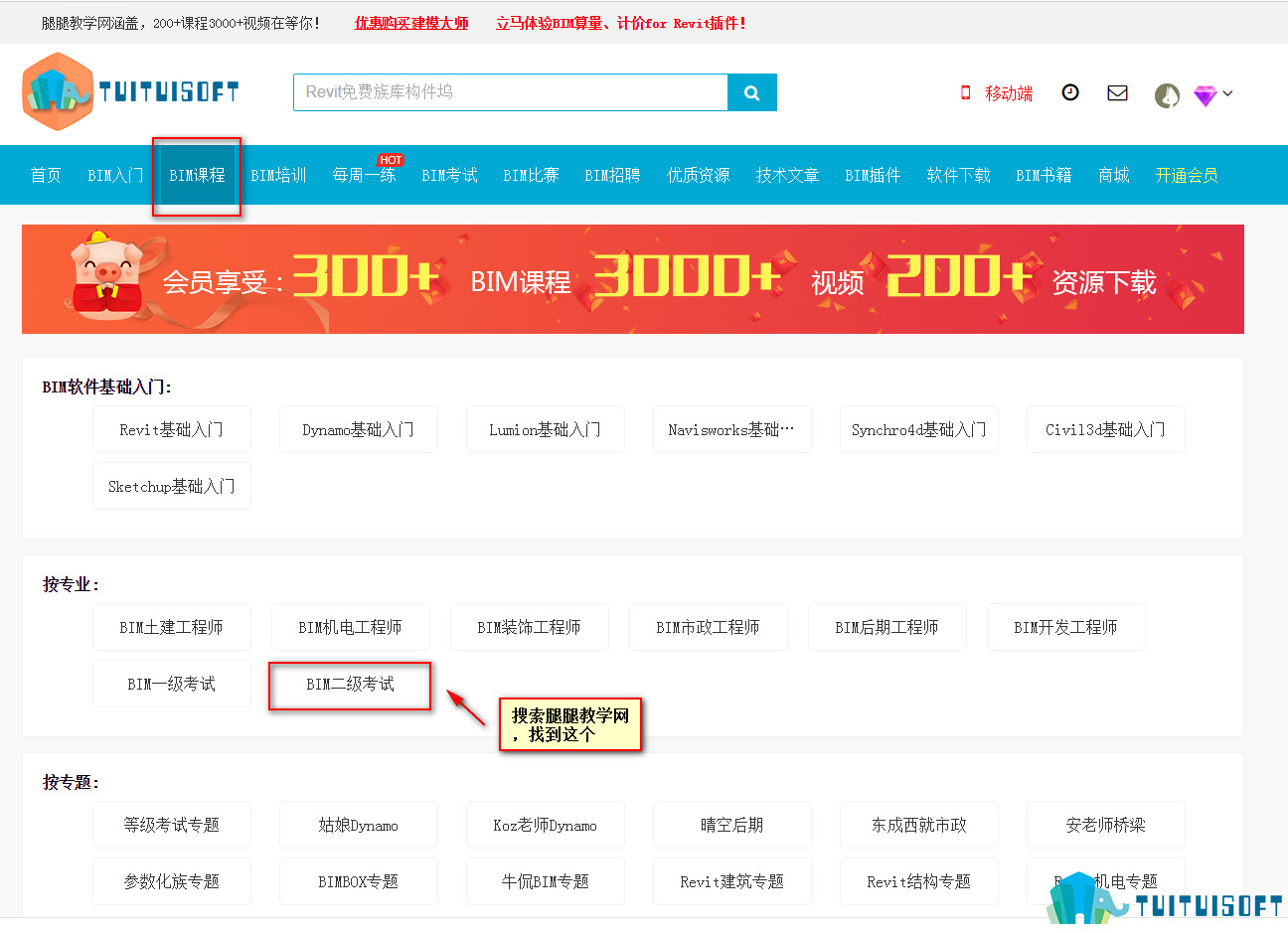Select the Sketchup基础入门 course button
The image size is (1288, 933).
tap(172, 486)
